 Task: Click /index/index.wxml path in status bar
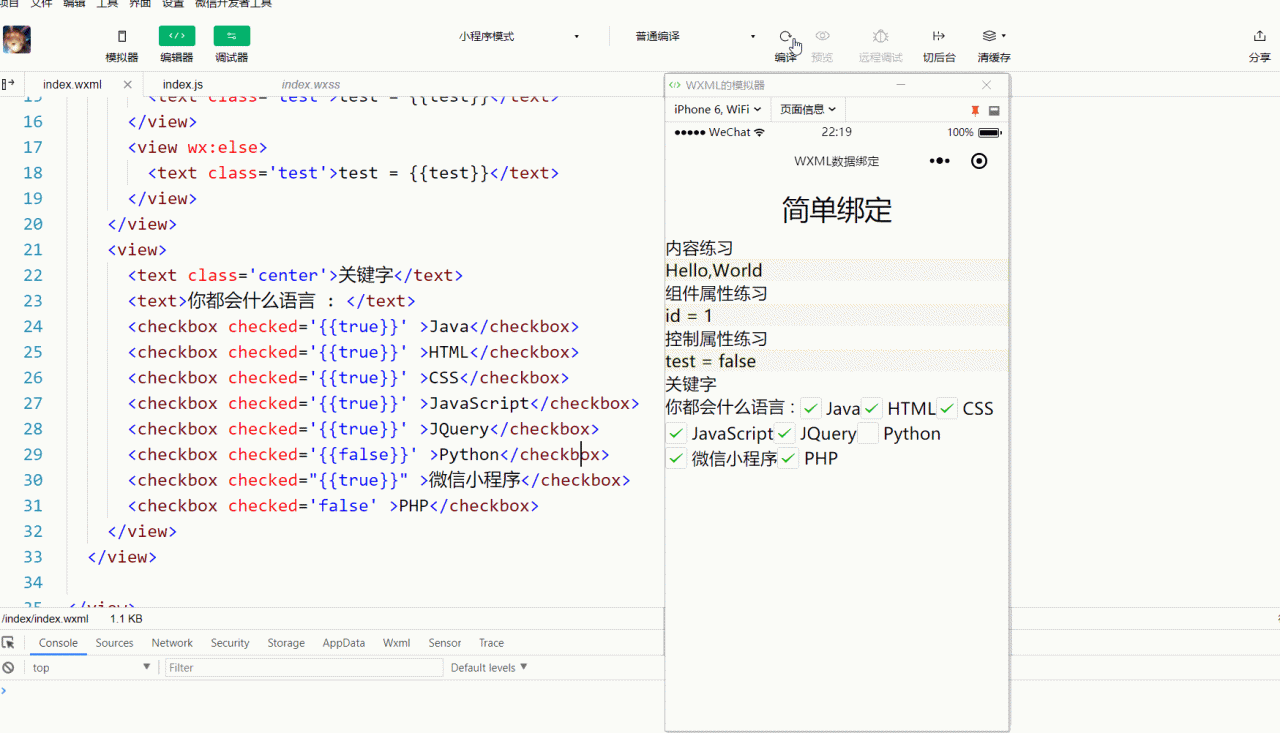click(45, 619)
